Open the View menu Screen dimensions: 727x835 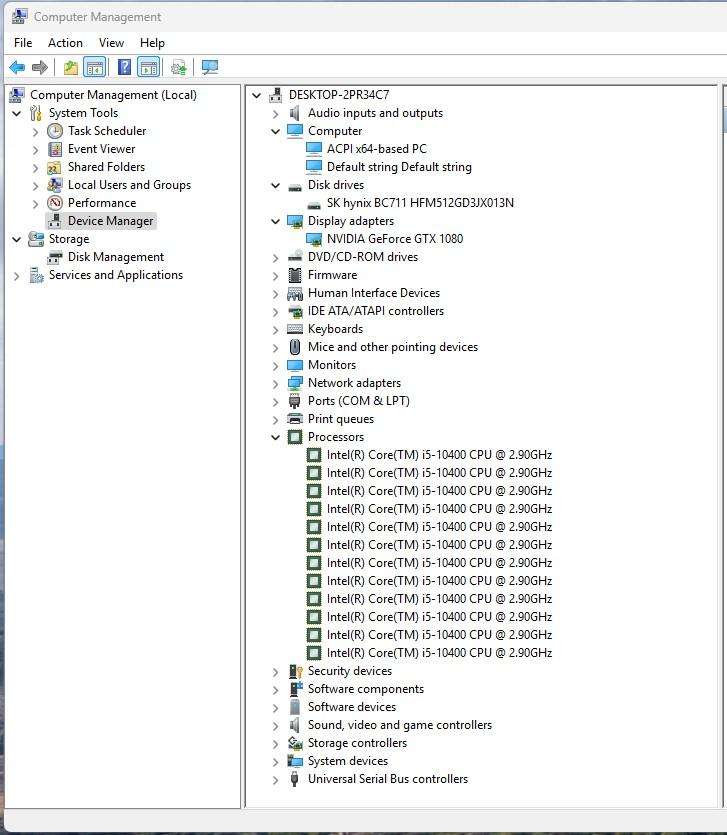tap(111, 43)
